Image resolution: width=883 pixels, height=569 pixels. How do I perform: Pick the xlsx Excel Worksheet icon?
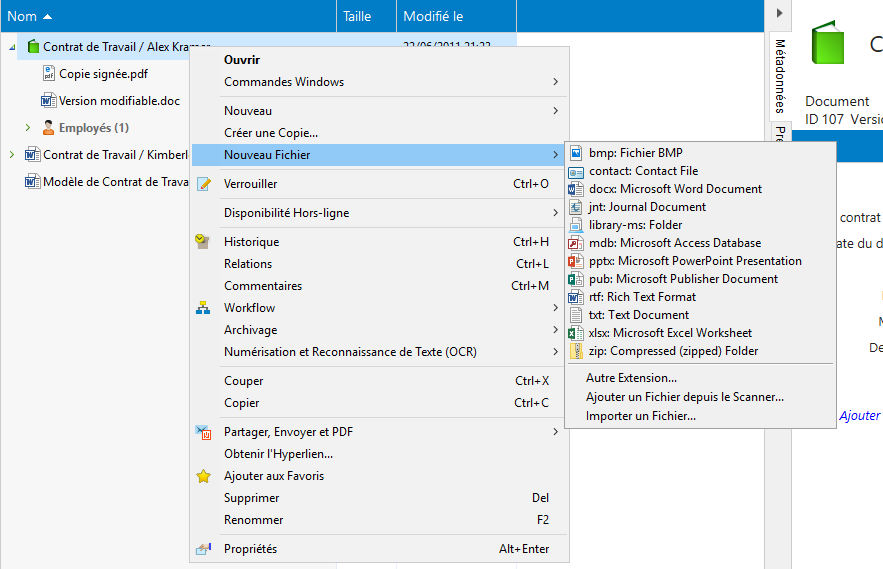pyautogui.click(x=575, y=333)
